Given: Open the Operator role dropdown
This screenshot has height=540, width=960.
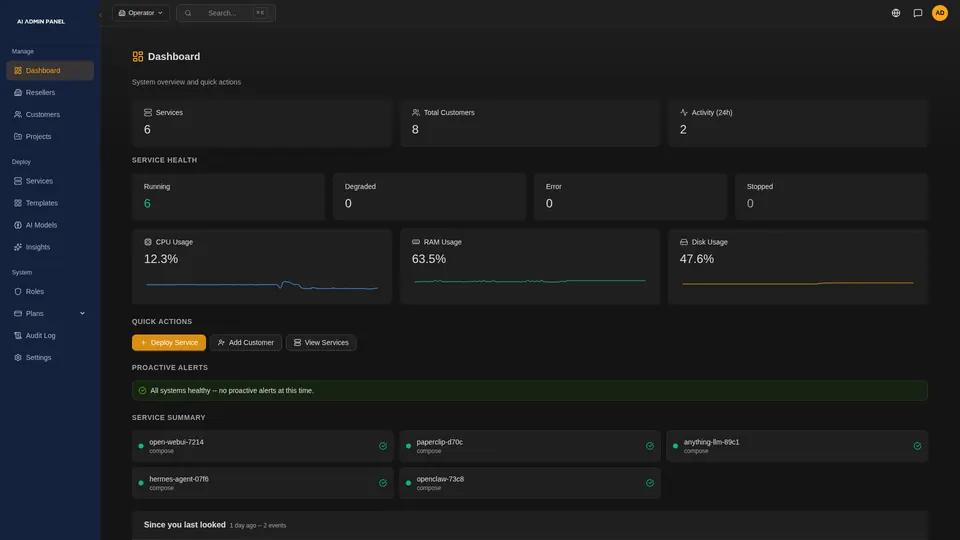Looking at the screenshot, I should [x=141, y=13].
